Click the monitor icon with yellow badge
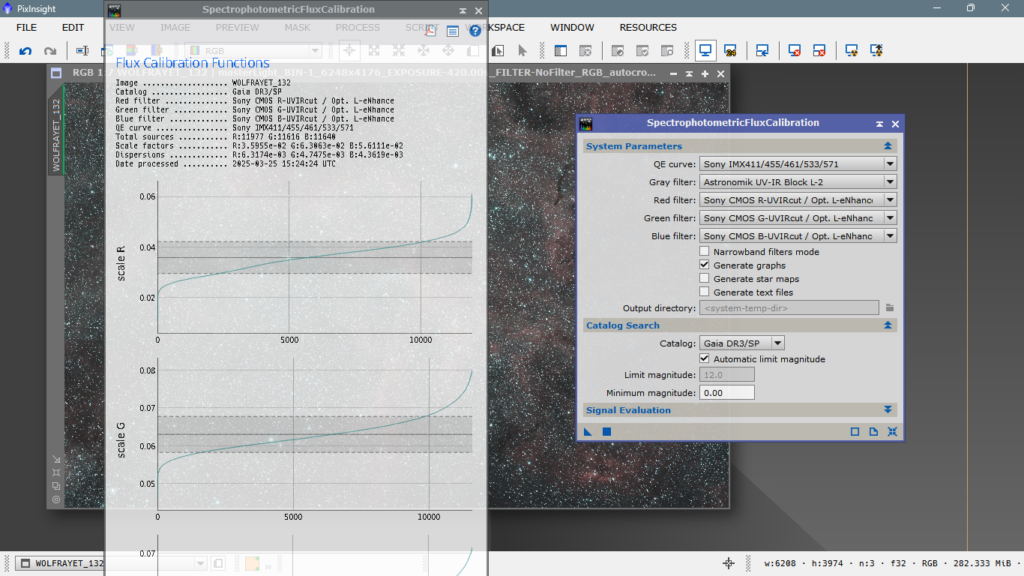This screenshot has width=1024, height=576. tap(730, 51)
